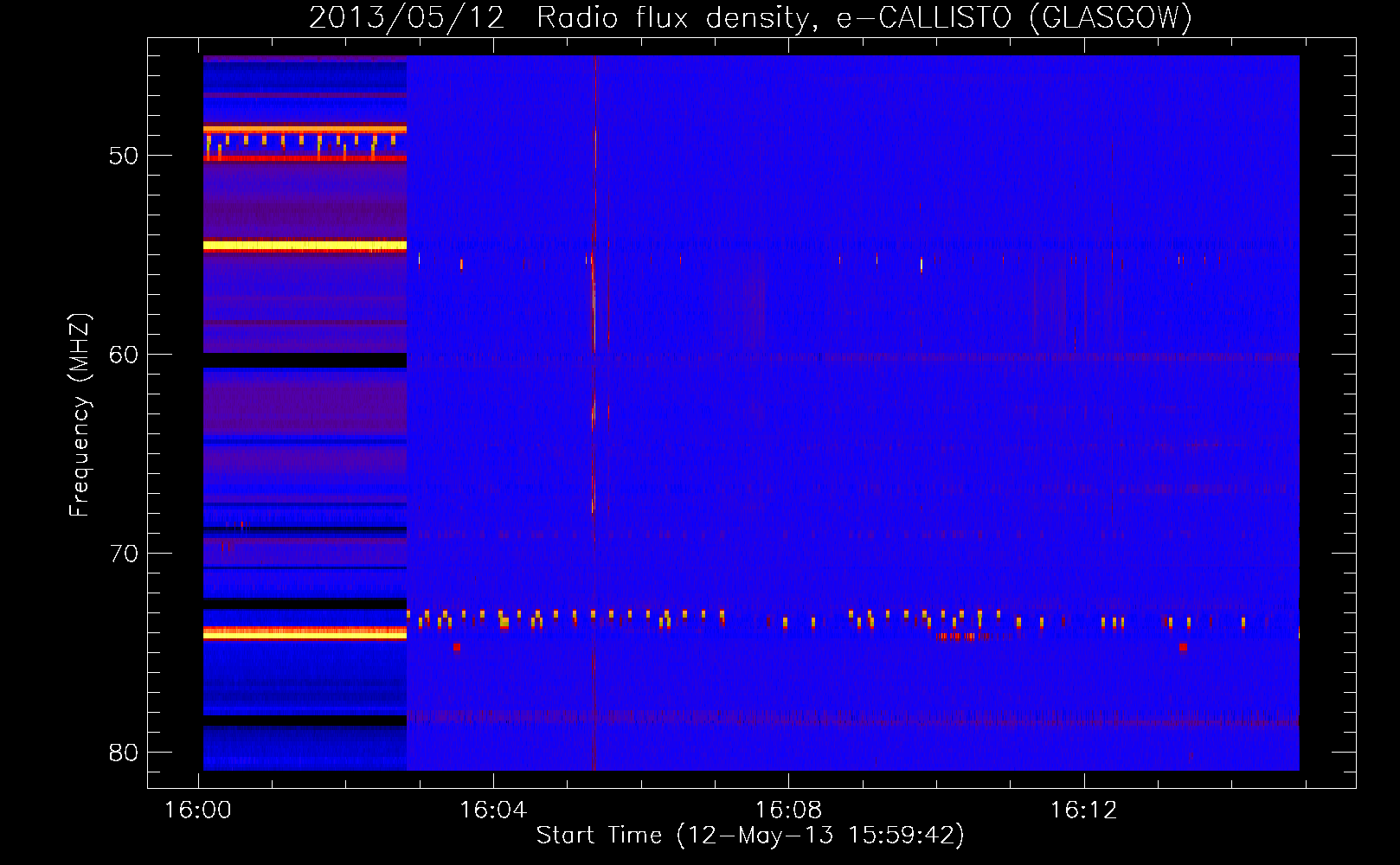Click the 60 MHz frequency tick label
1400x865 pixels.
[124, 356]
